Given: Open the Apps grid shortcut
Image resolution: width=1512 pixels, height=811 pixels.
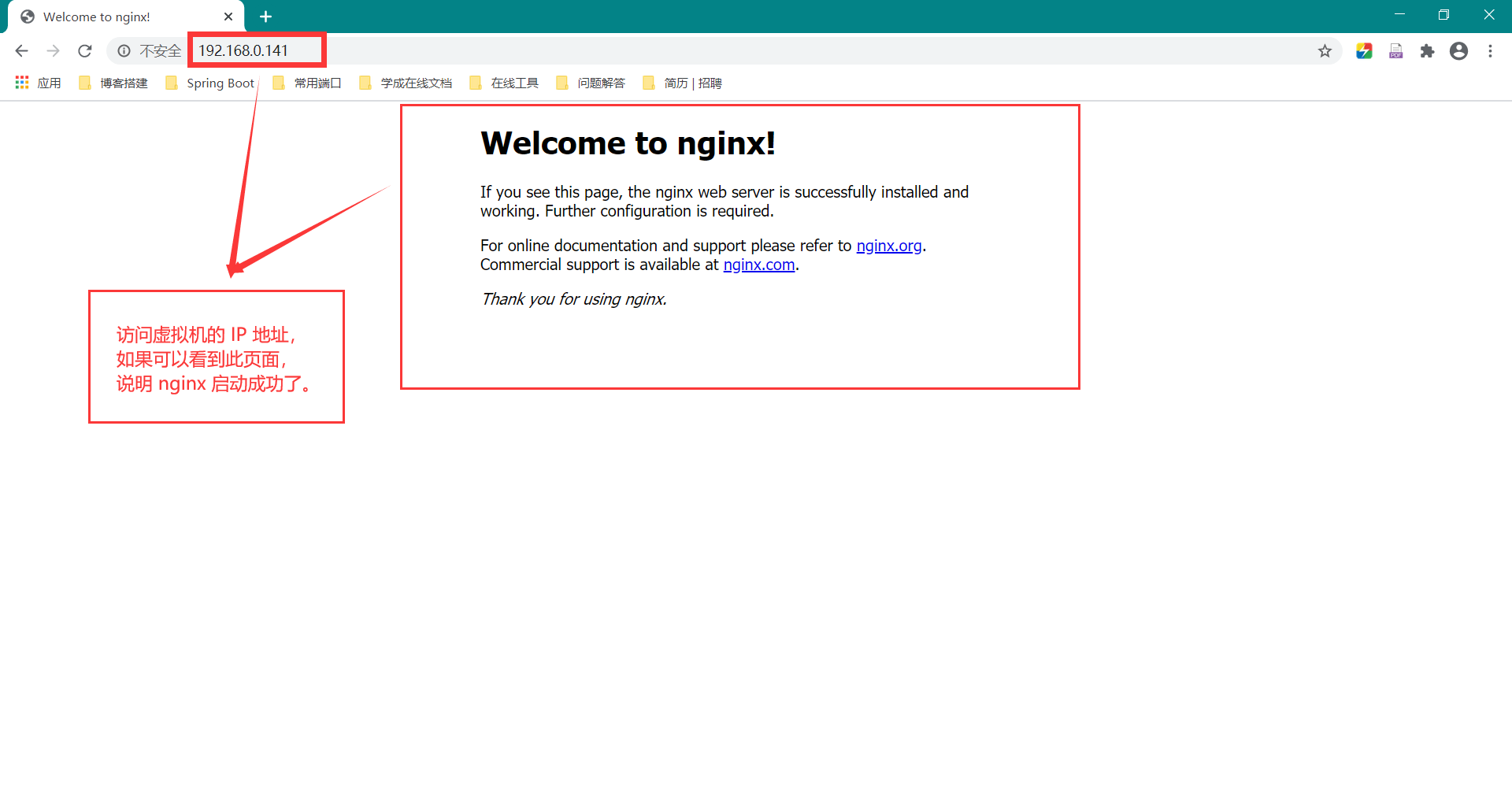Looking at the screenshot, I should click(38, 83).
